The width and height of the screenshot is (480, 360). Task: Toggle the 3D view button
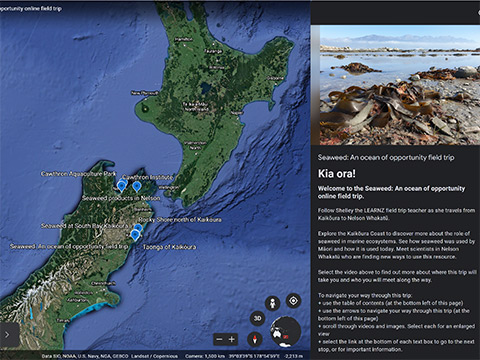click(x=257, y=318)
